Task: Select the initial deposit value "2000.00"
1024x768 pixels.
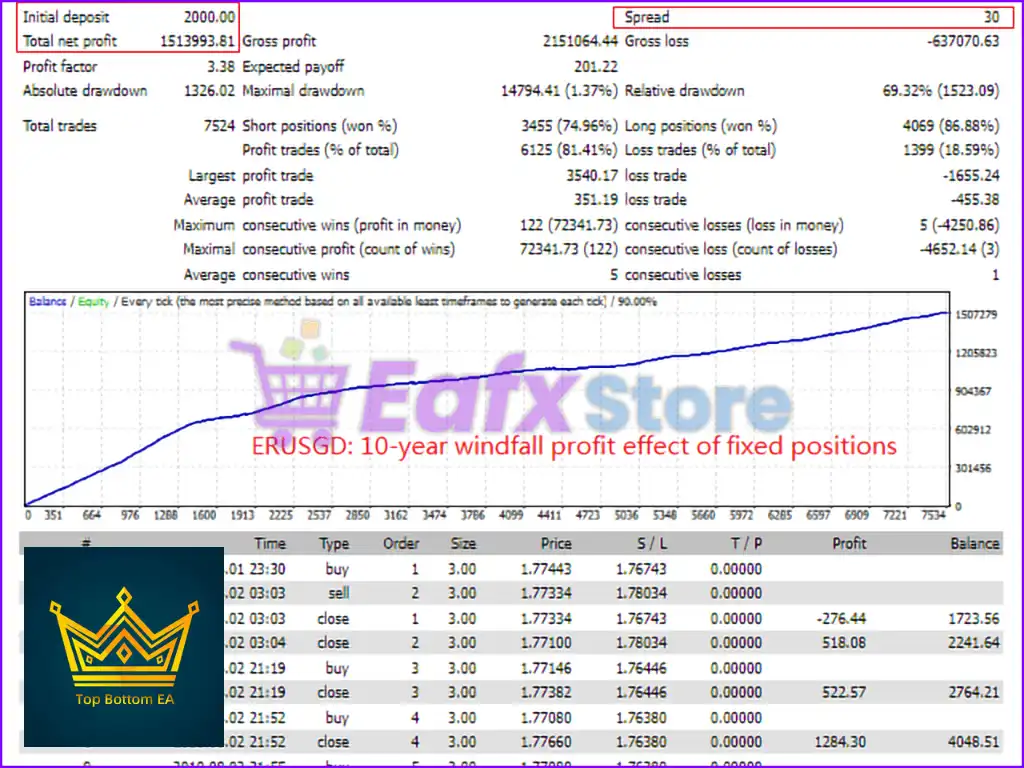Action: pyautogui.click(x=209, y=17)
